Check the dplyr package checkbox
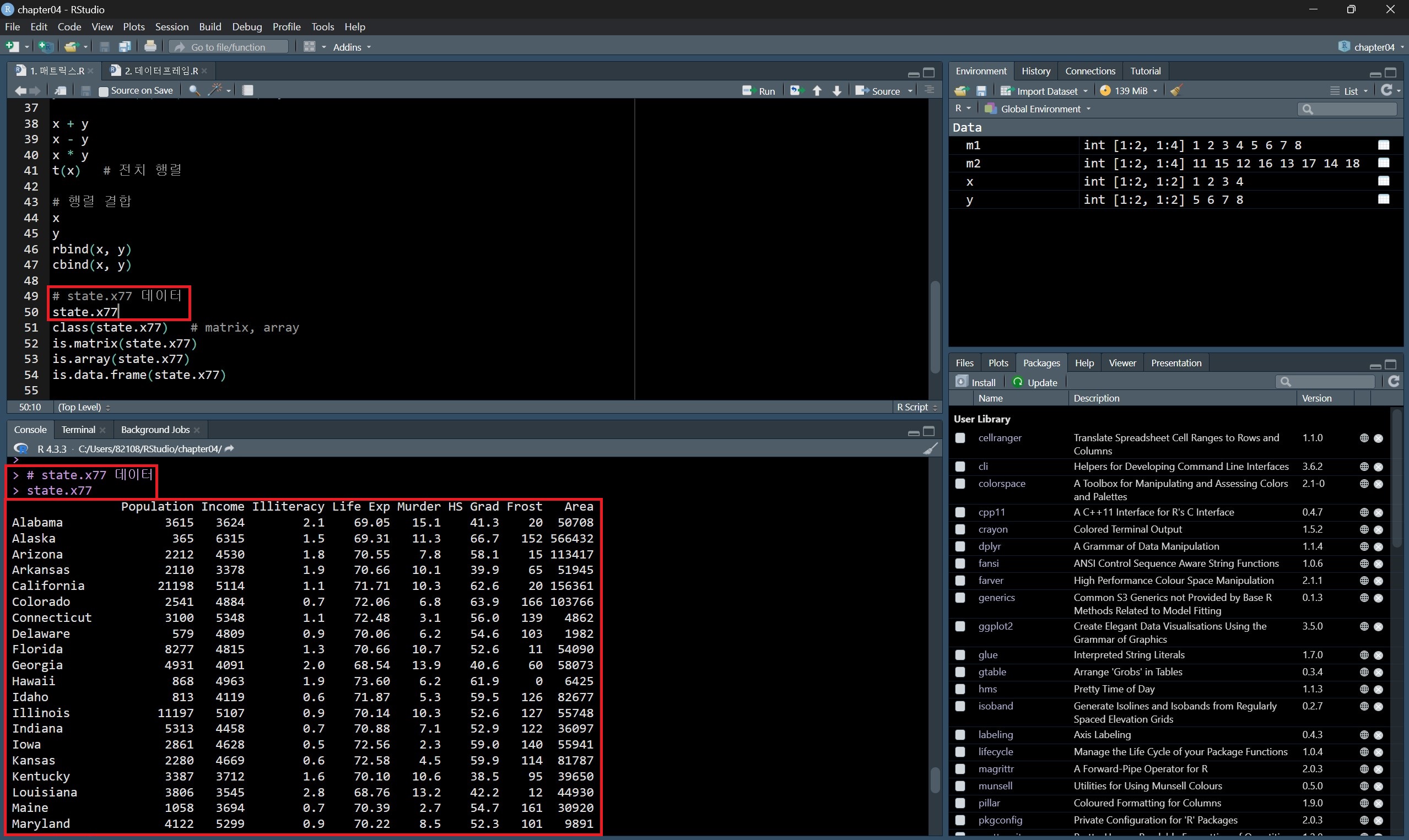This screenshot has height=840, width=1409. 960,546
